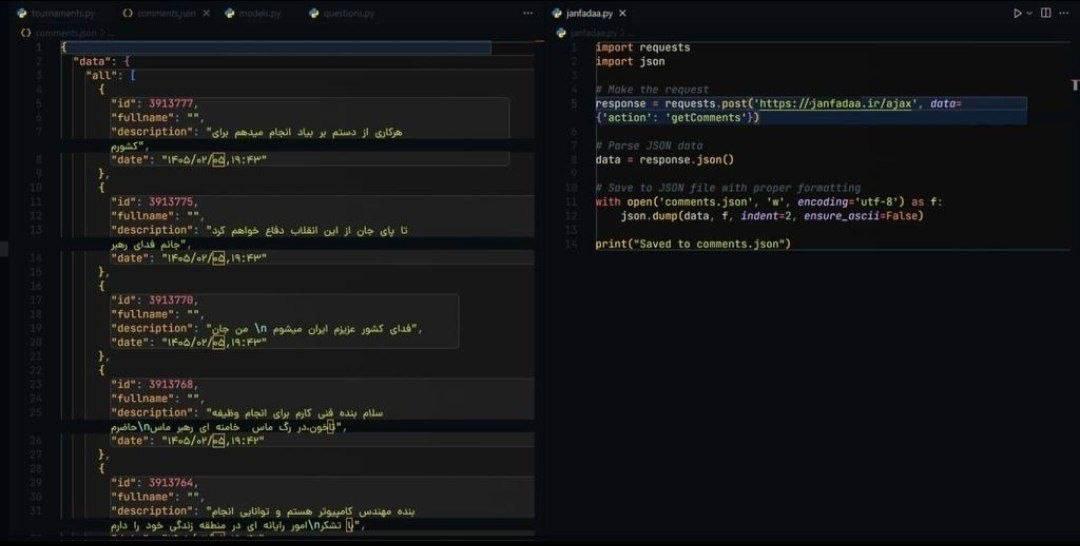Click the "data": { key line

pos(101,61)
